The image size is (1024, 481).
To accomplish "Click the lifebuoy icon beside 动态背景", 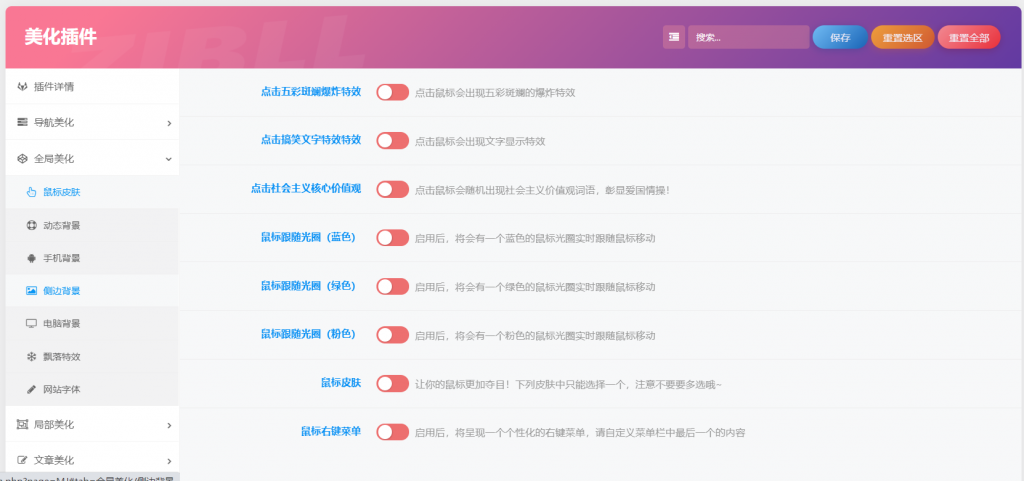I will [x=31, y=225].
